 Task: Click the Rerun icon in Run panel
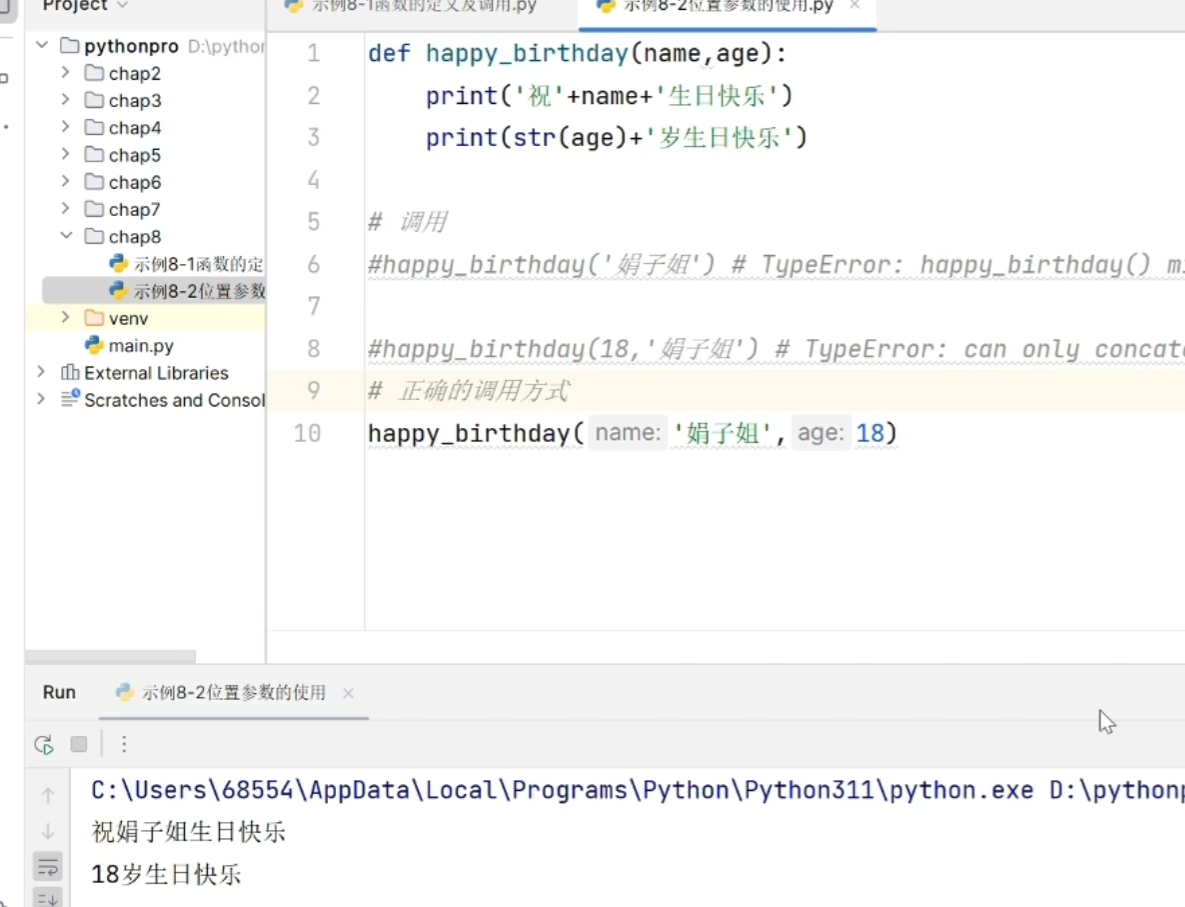pos(44,744)
